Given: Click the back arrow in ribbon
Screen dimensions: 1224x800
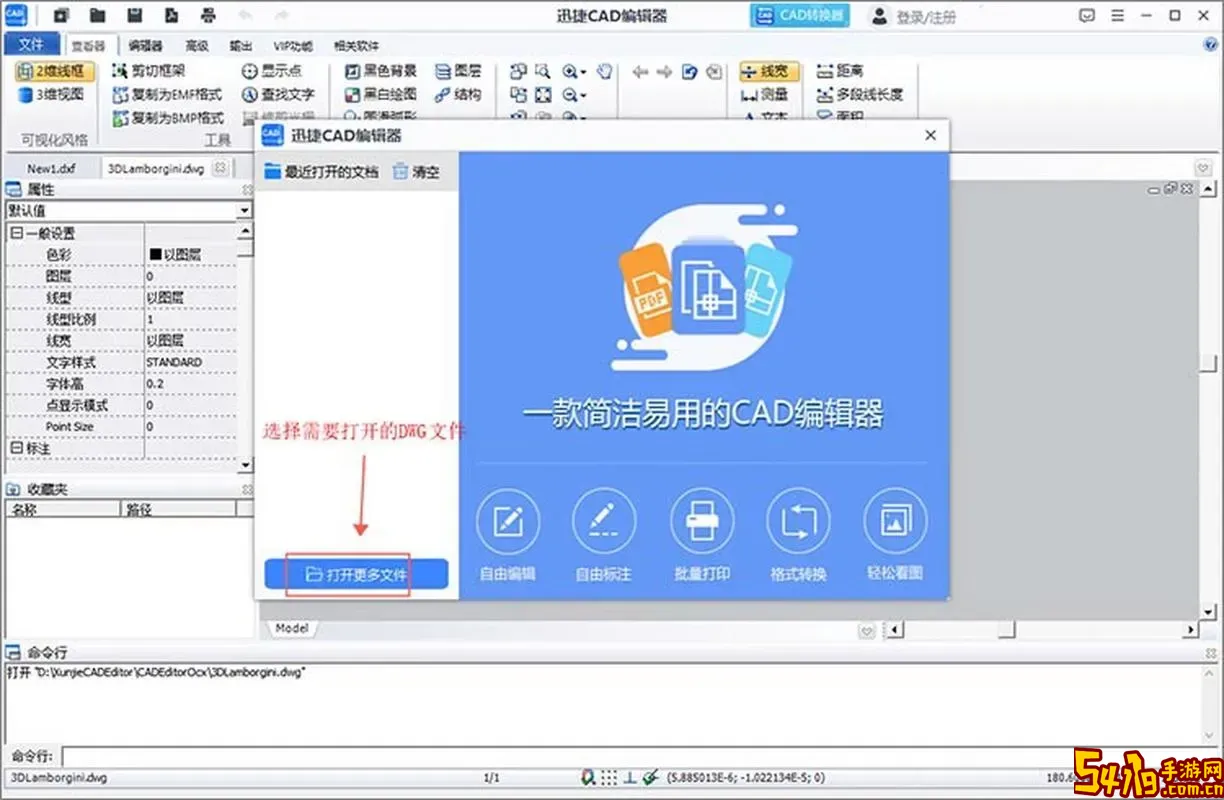Looking at the screenshot, I should point(641,71).
